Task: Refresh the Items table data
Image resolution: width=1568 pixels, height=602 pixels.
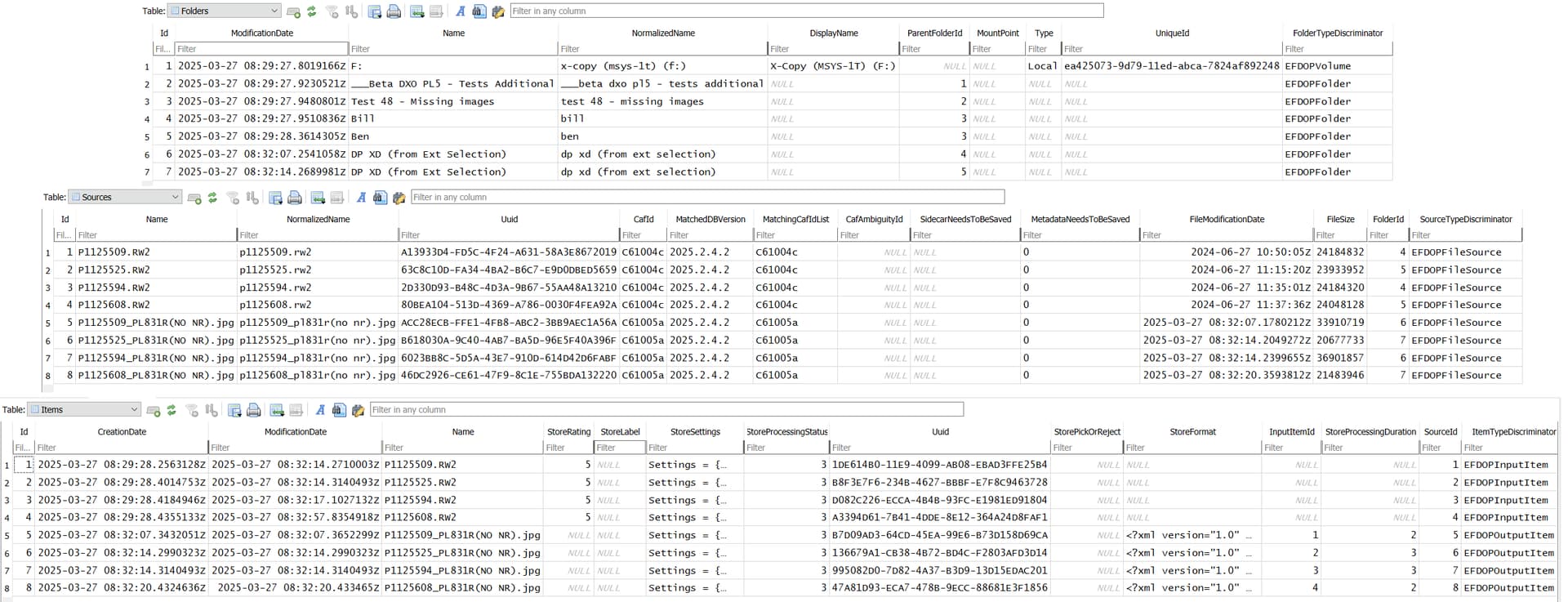Action: click(171, 410)
